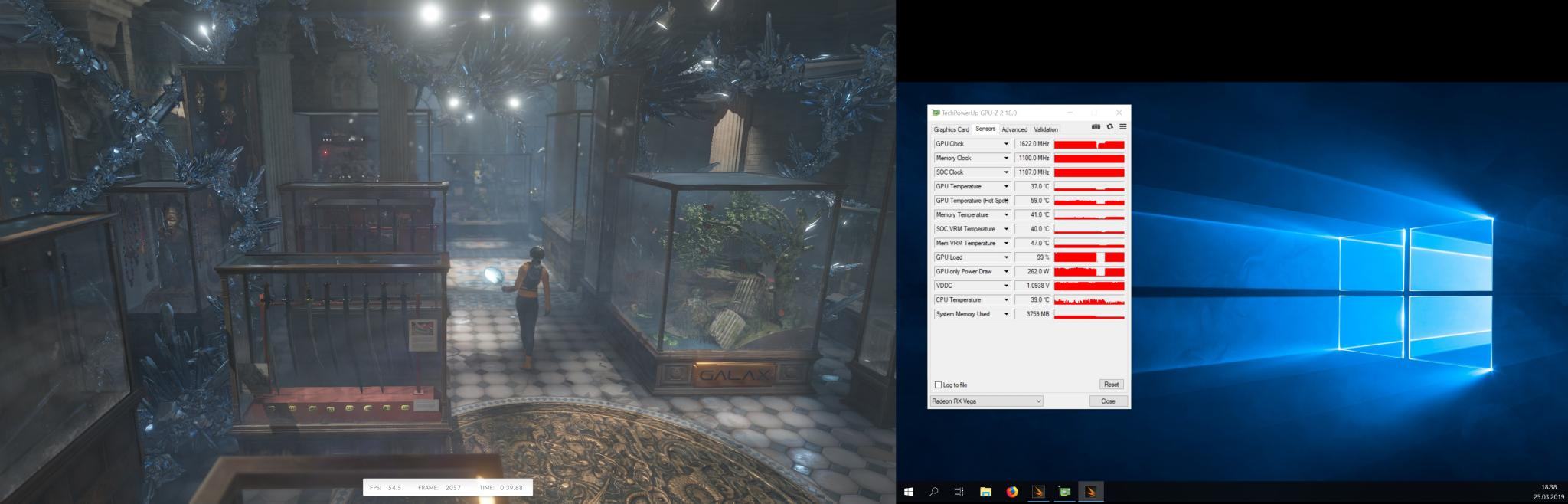The height and width of the screenshot is (504, 1568).
Task: Expand the CPU Temperature sensor dropdown
Action: tap(1006, 299)
